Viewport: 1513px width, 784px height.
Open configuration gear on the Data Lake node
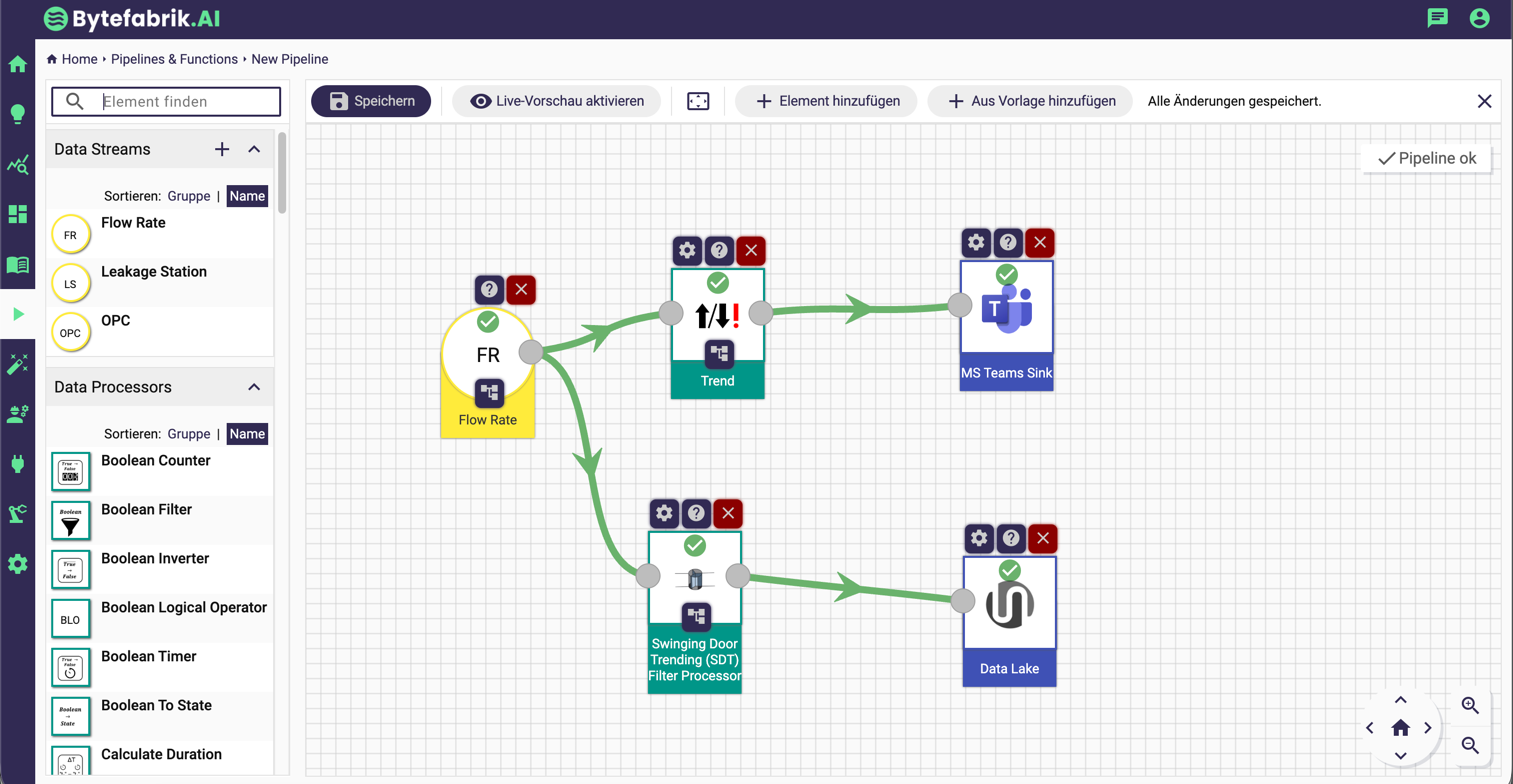point(979,538)
